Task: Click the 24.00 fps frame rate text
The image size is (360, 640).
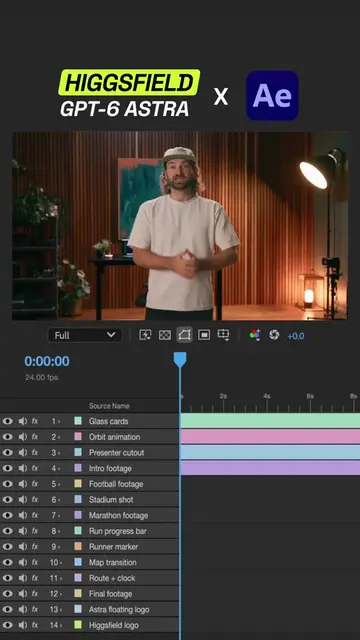Action: click(x=41, y=378)
